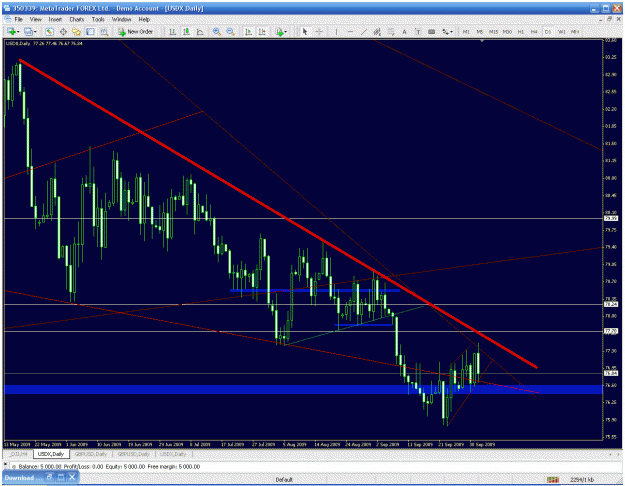Switch timeframe to M30
This screenshot has height=486, width=625.
pos(507,31)
